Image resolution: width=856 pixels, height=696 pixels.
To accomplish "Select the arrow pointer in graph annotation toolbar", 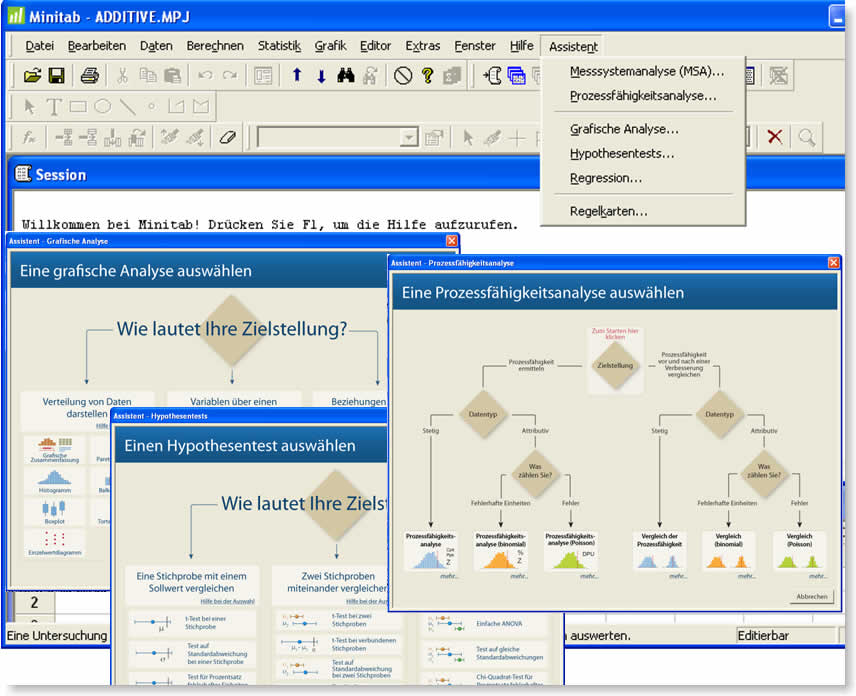I will pos(29,106).
